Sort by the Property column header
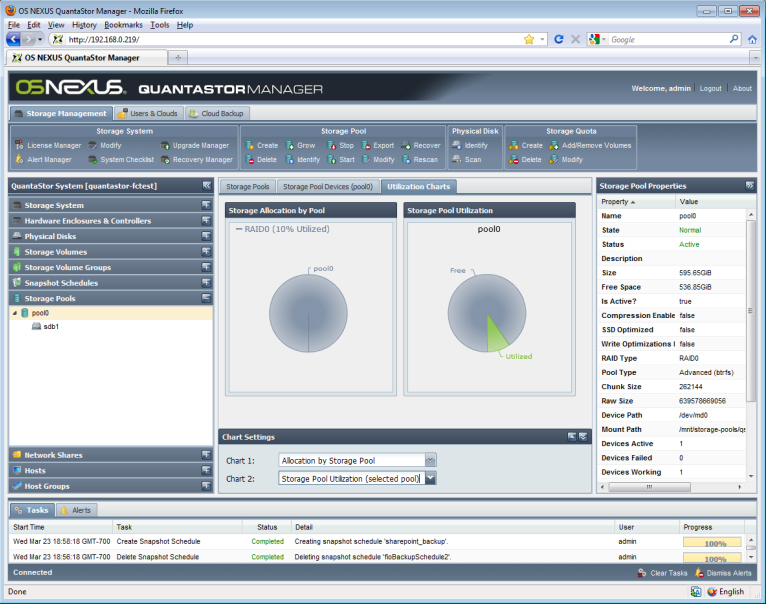The width and height of the screenshot is (766, 604). tap(636, 202)
